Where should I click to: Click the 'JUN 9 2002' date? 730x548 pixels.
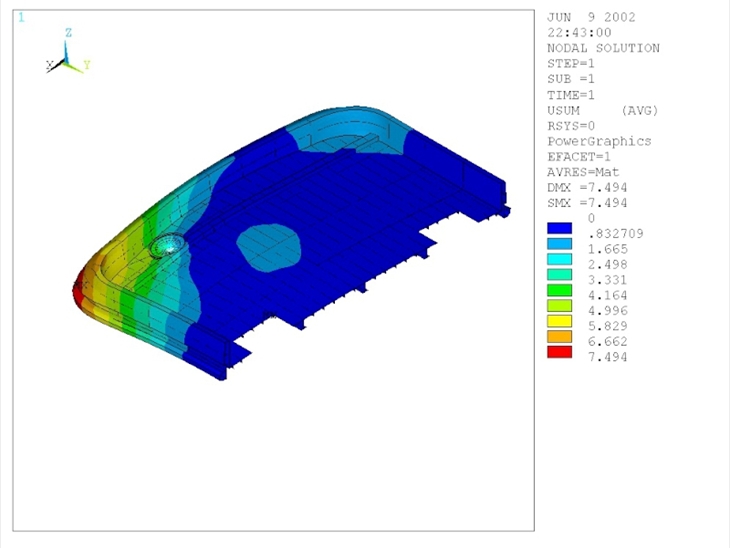point(591,17)
